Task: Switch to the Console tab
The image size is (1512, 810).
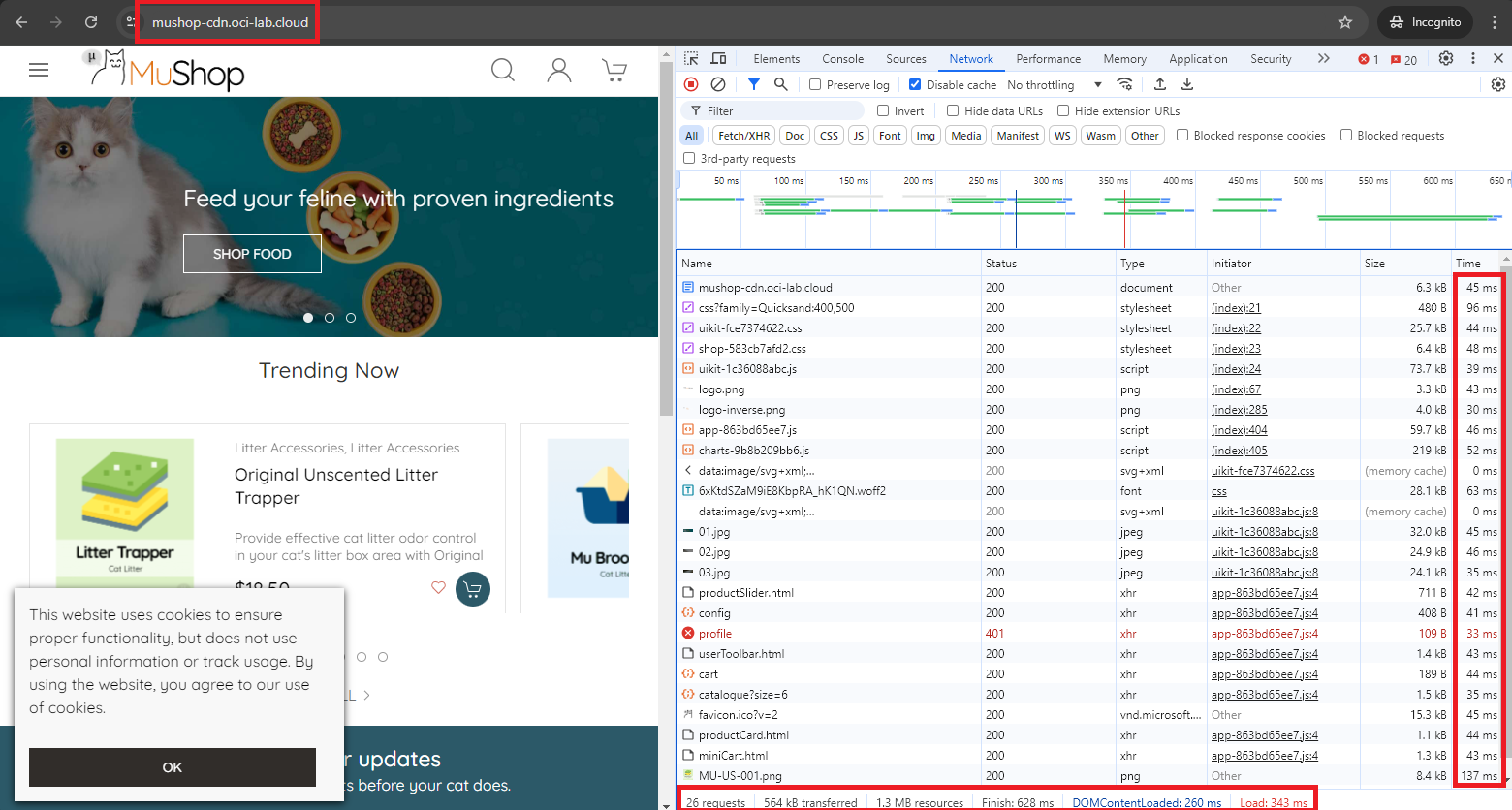Action: [x=842, y=59]
